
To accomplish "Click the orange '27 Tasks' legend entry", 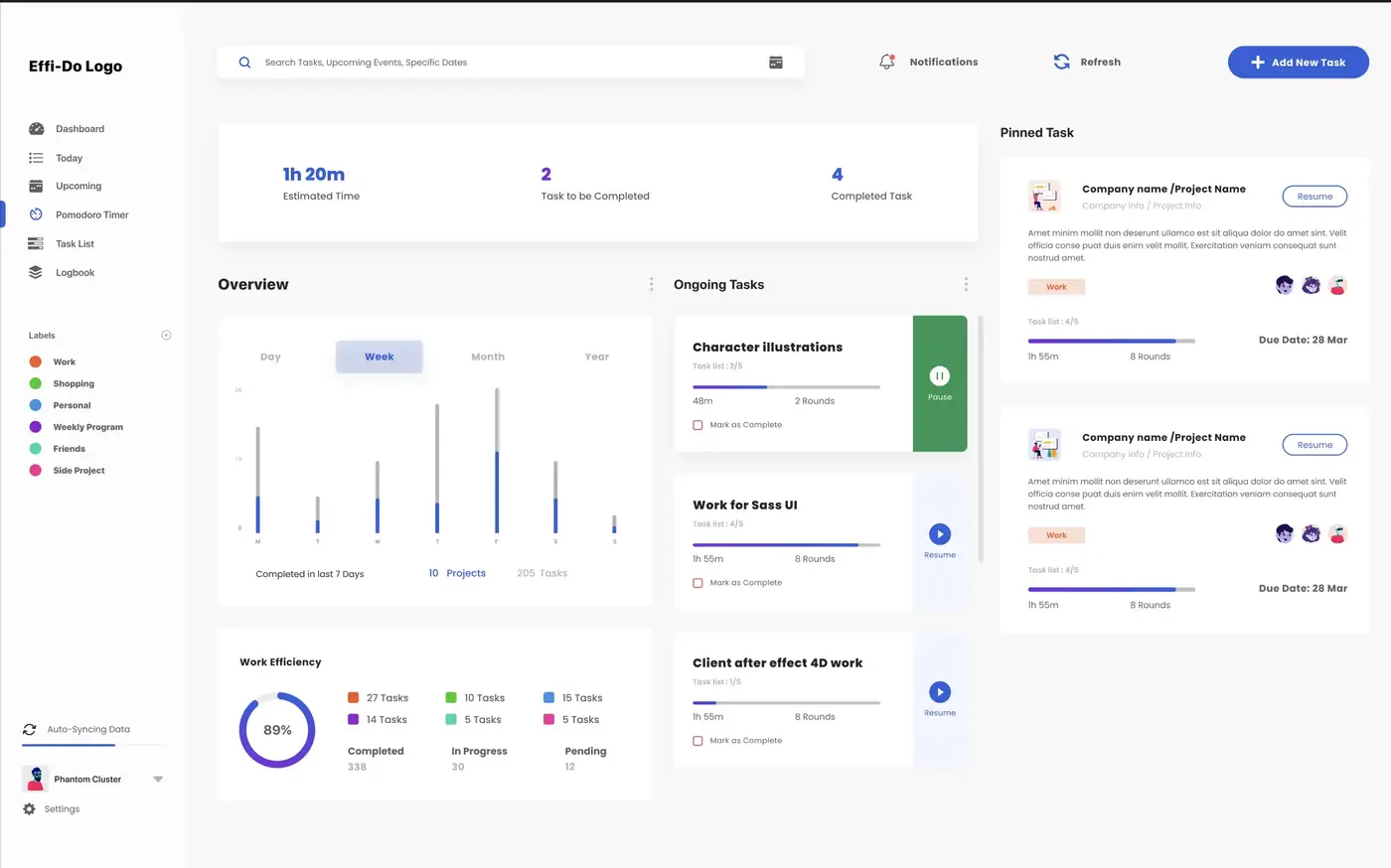I will [378, 698].
